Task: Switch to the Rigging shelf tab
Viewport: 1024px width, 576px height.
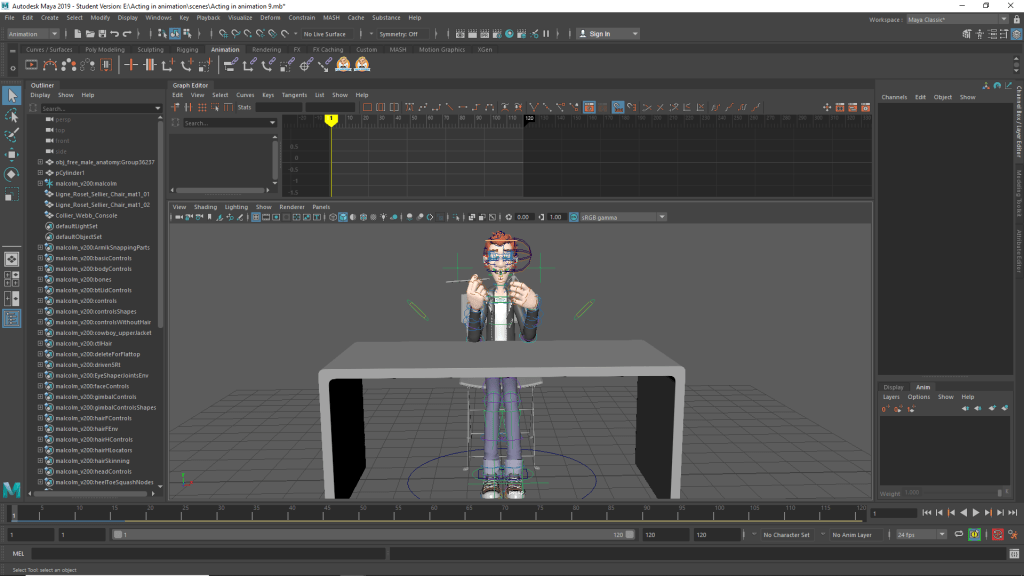Action: 187,49
